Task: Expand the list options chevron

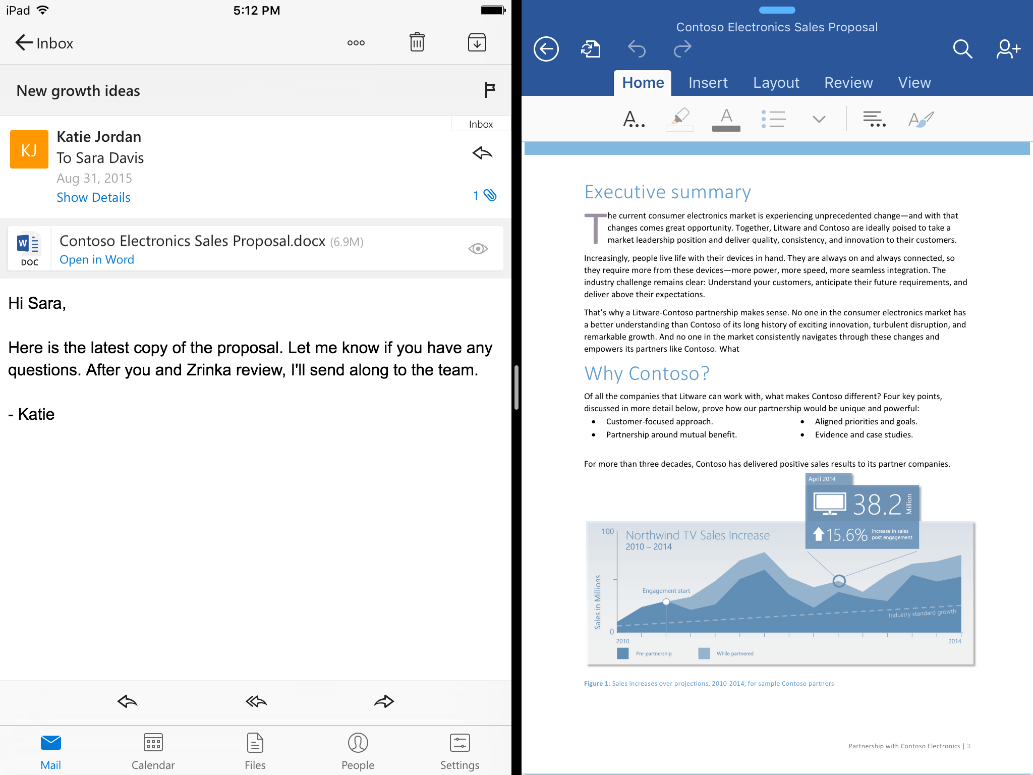Action: coord(819,119)
